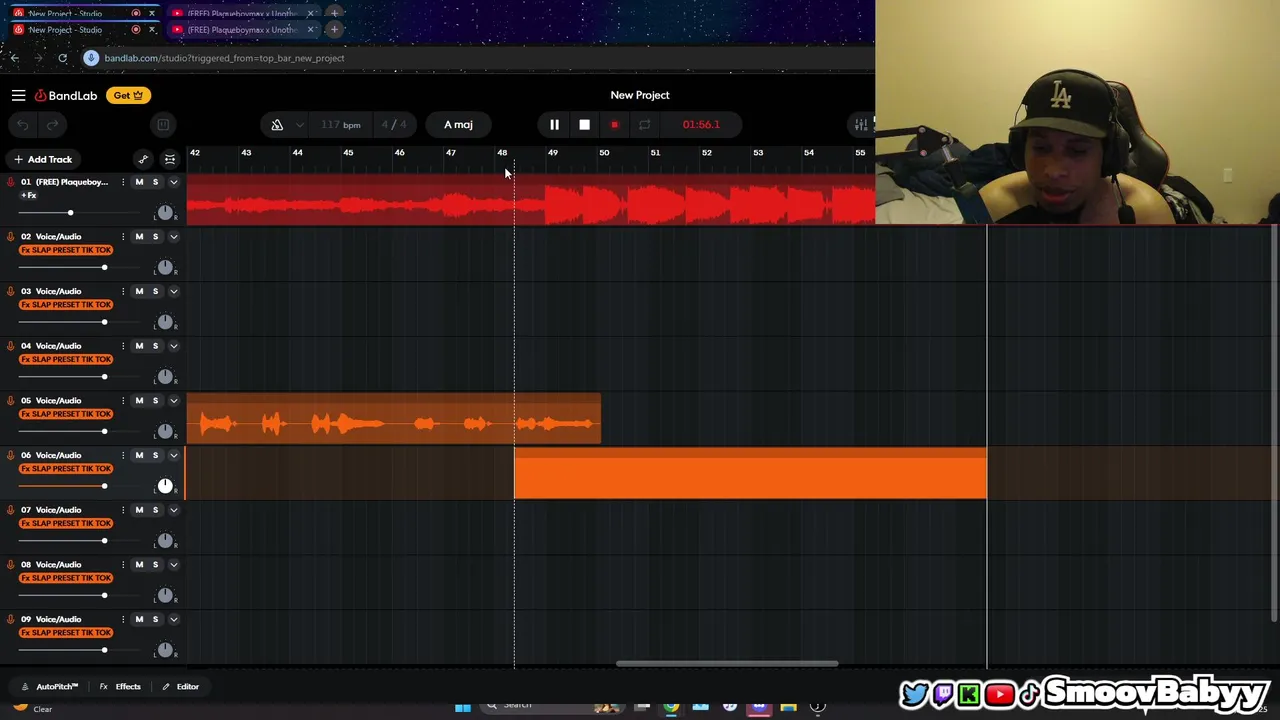Click the Add Track button
This screenshot has width=1280, height=720.
tap(42, 159)
